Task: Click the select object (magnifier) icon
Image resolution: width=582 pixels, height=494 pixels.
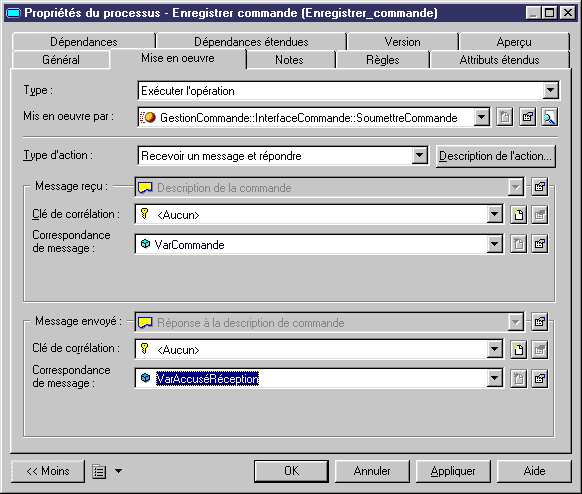Action: 549,118
